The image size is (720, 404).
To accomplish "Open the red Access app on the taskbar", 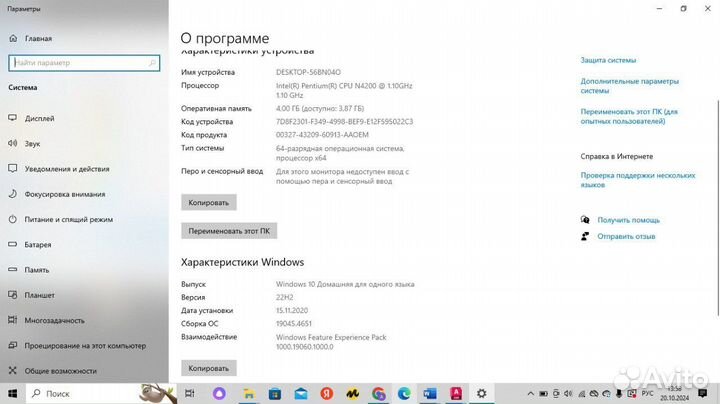I will pos(456,393).
